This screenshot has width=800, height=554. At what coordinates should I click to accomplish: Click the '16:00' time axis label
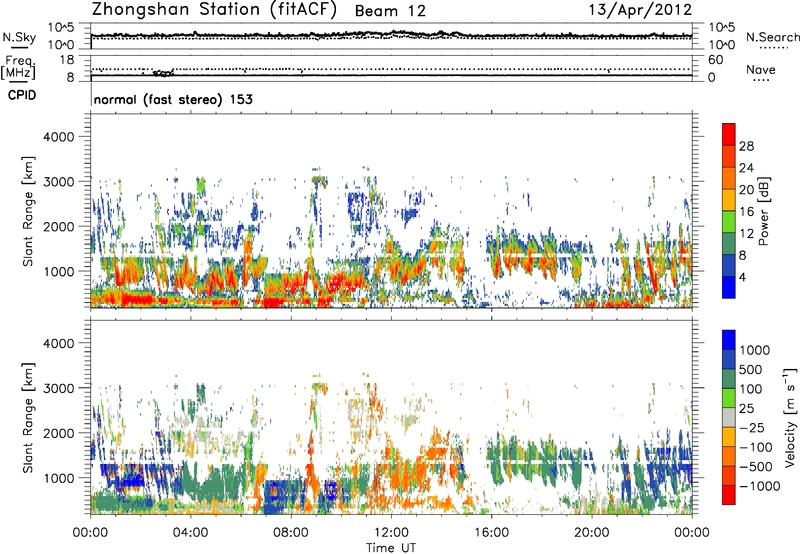click(491, 533)
